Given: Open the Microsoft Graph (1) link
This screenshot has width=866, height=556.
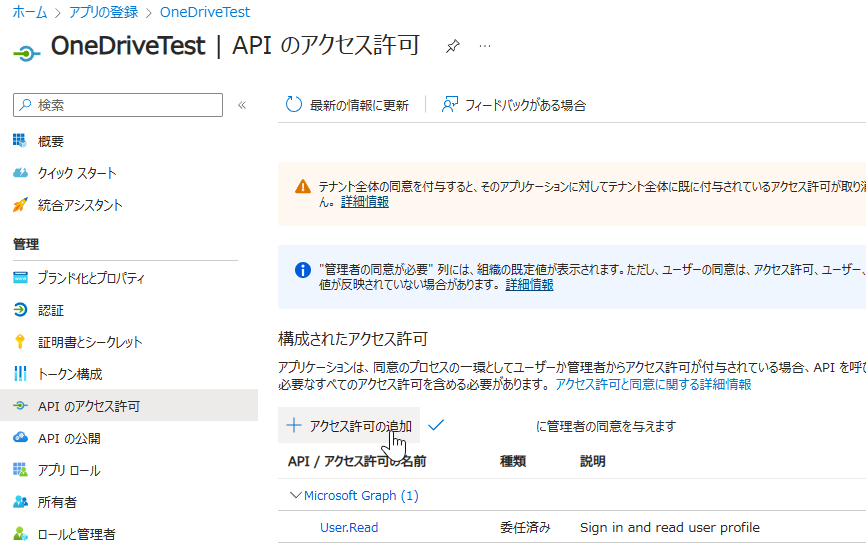Looking at the screenshot, I should click(361, 495).
